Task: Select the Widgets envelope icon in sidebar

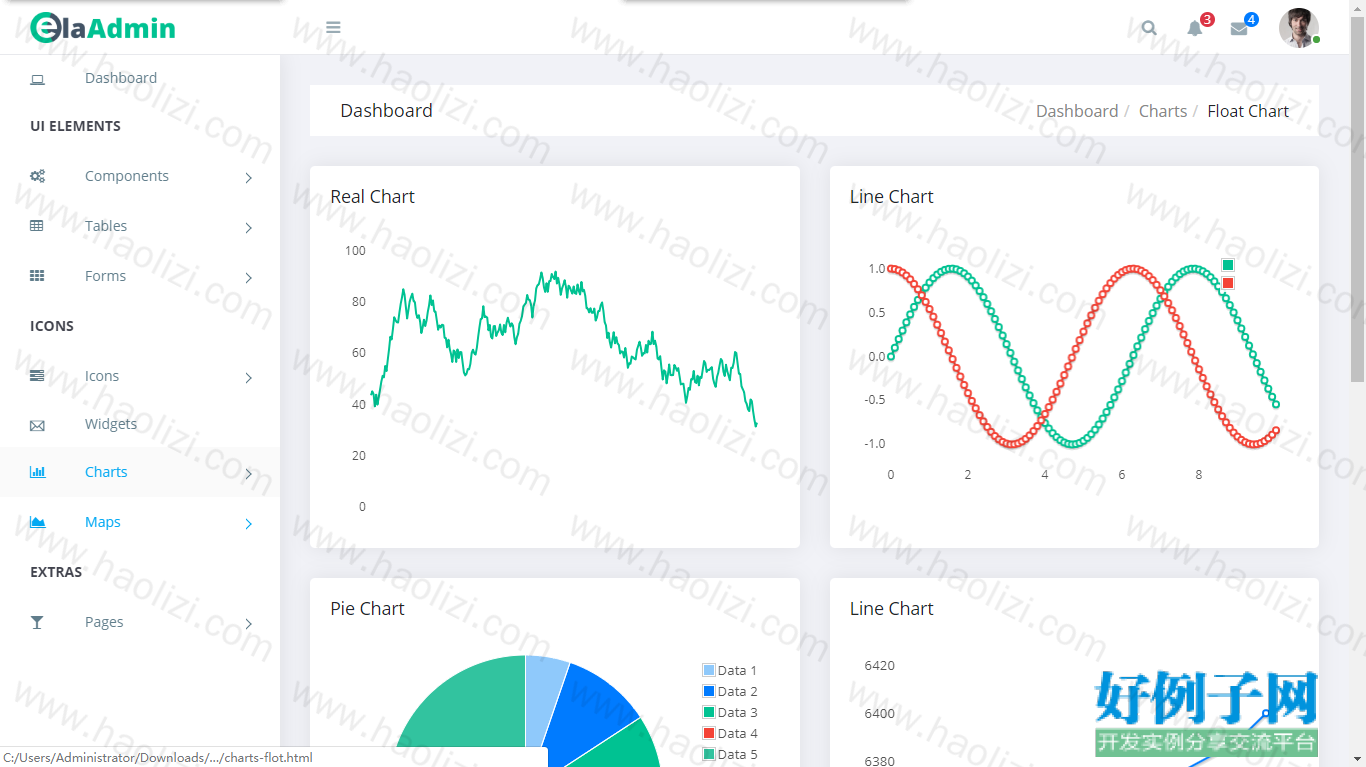Action: click(37, 425)
